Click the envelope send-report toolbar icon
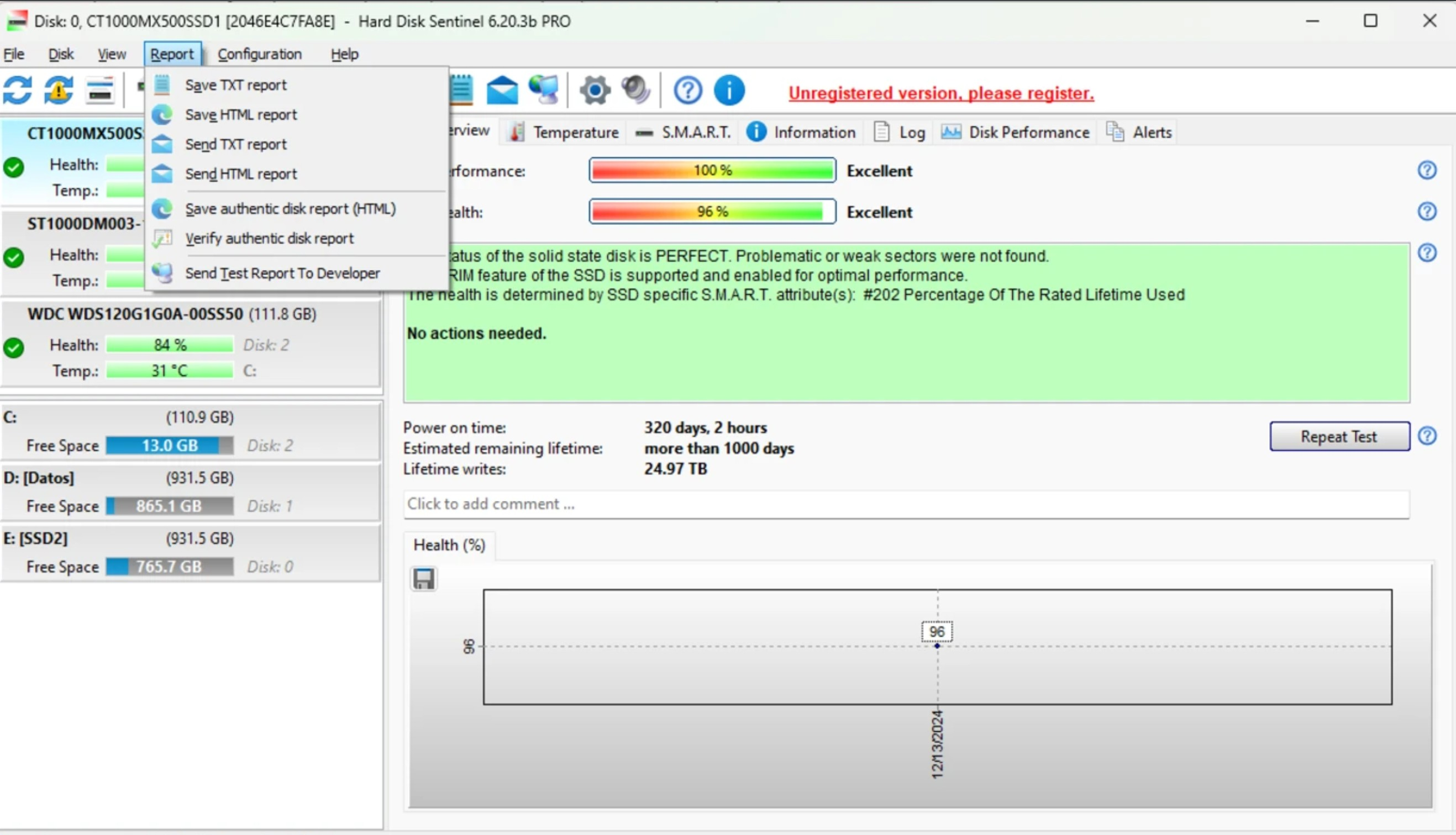This screenshot has height=835, width=1456. [502, 91]
